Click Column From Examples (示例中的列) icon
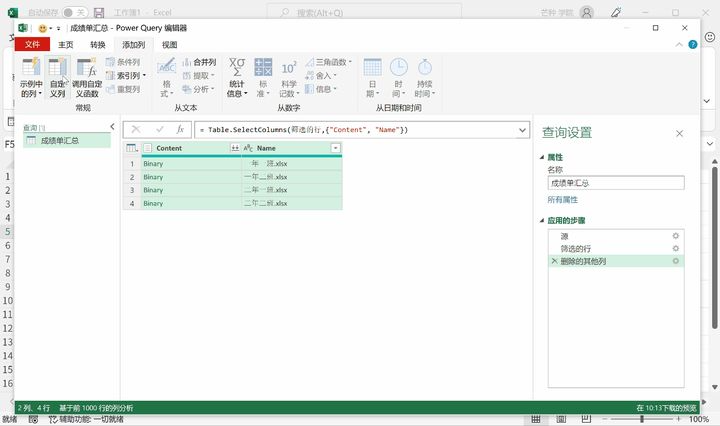This screenshot has width=720, height=426. (x=31, y=77)
